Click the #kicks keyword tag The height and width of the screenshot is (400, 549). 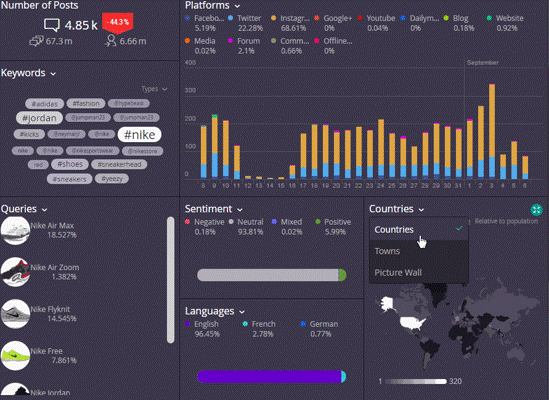(29, 134)
